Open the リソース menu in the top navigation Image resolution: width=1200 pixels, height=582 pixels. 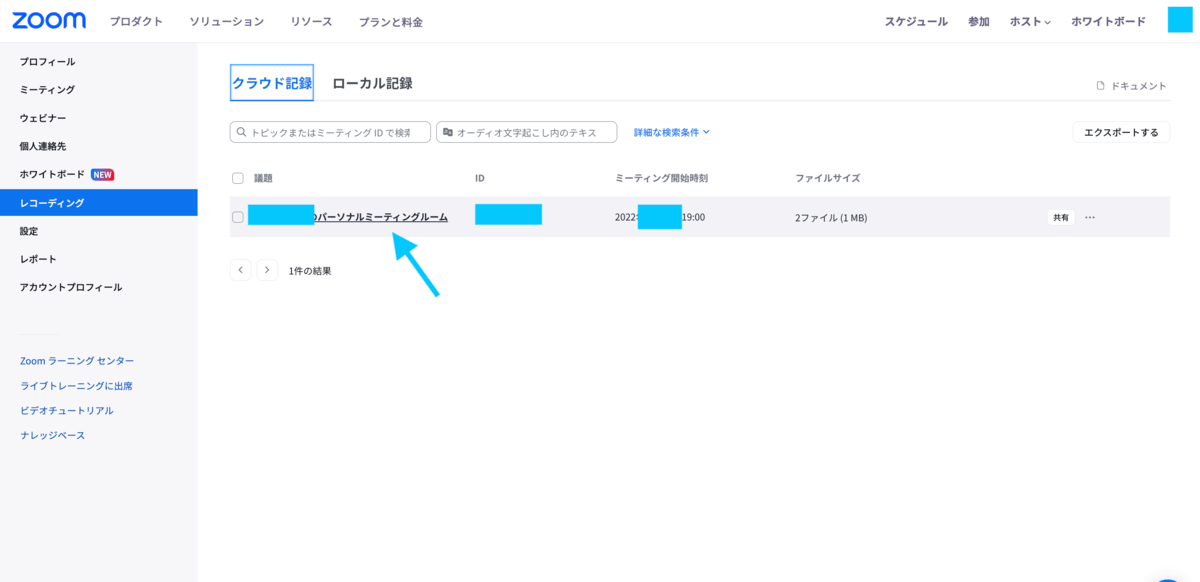point(310,19)
